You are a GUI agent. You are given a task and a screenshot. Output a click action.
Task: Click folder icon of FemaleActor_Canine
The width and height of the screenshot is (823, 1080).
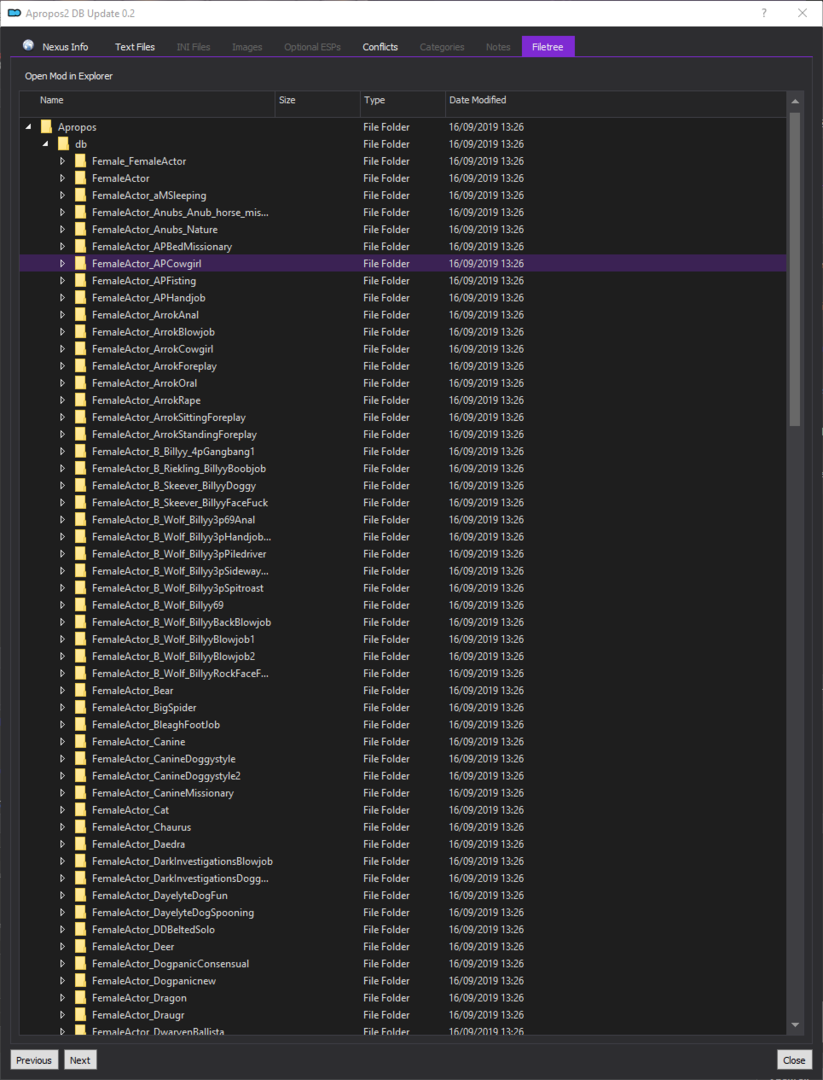pyautogui.click(x=80, y=741)
